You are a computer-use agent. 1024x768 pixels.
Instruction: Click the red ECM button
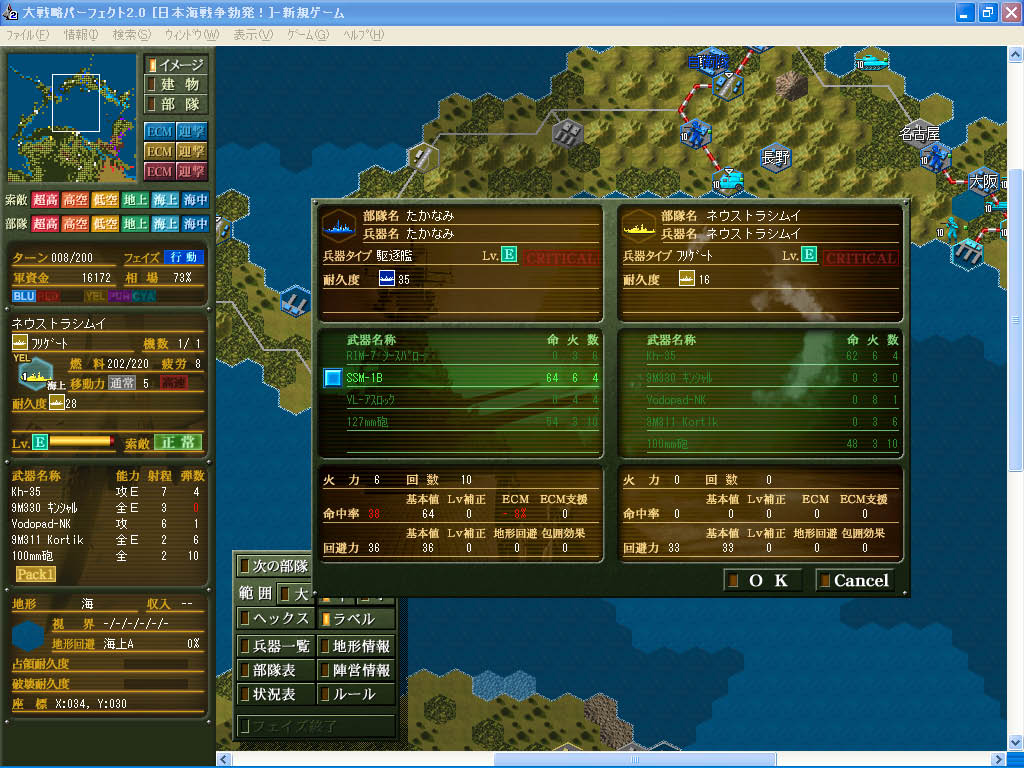[x=159, y=171]
